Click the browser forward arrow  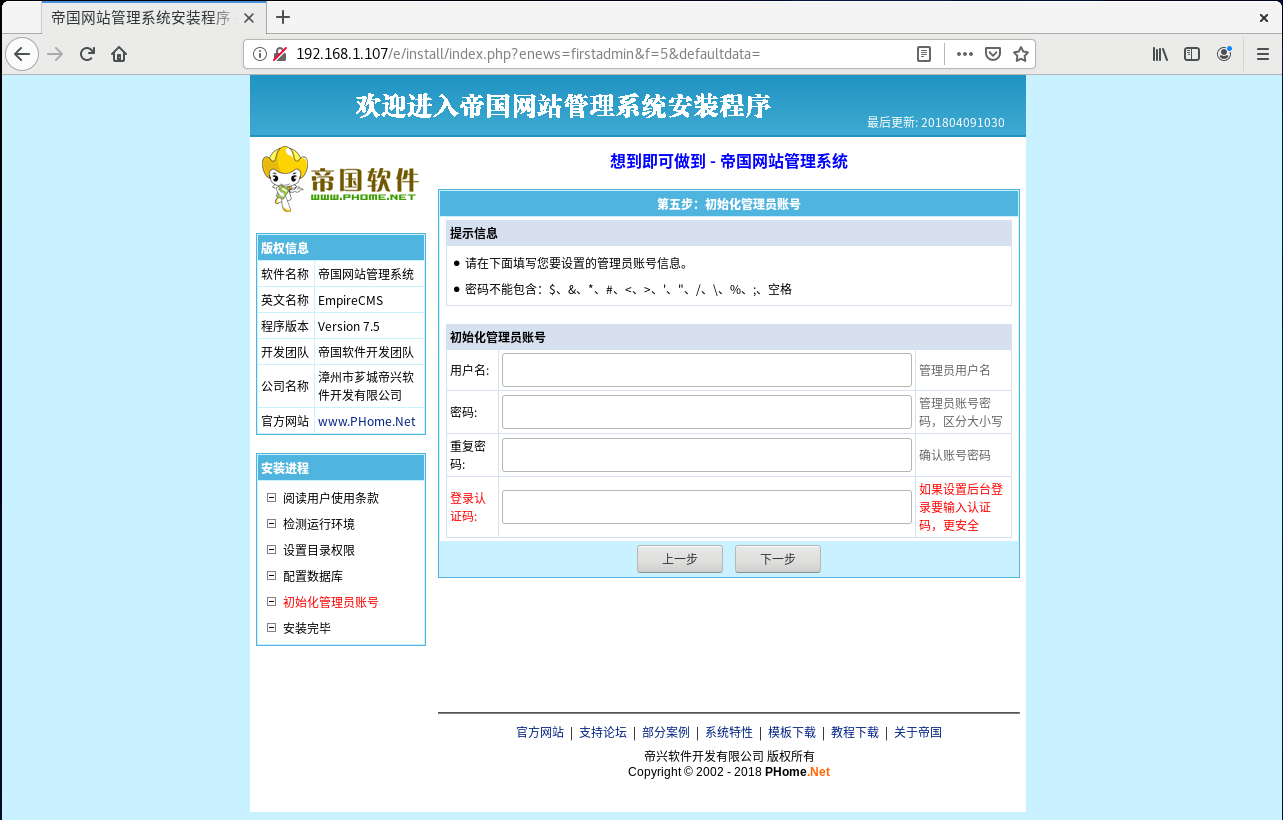(x=55, y=54)
